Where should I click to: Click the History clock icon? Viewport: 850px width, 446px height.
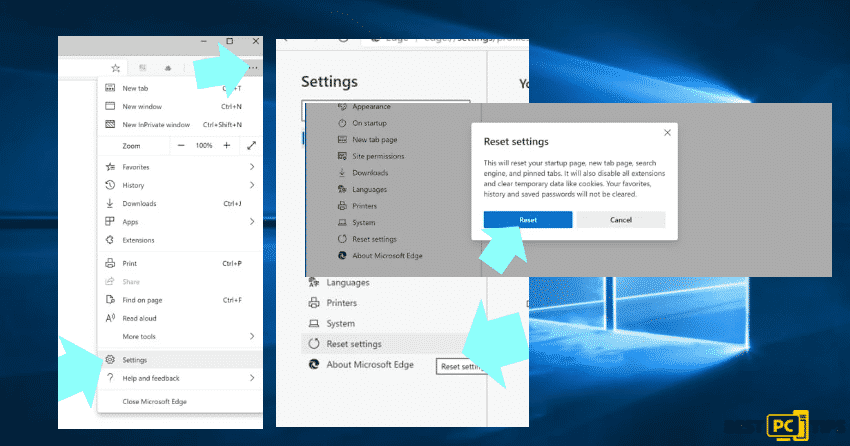click(x=110, y=185)
